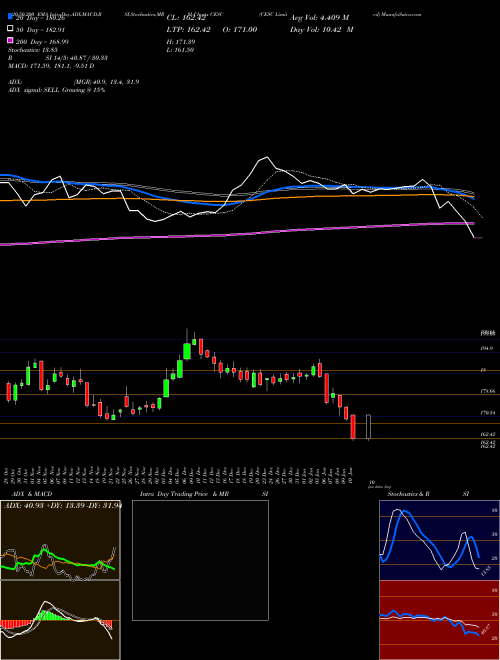Click the 'MACD: 171.39, 181.1, -9.51 D' line
This screenshot has height=660, width=500.
point(51,66)
